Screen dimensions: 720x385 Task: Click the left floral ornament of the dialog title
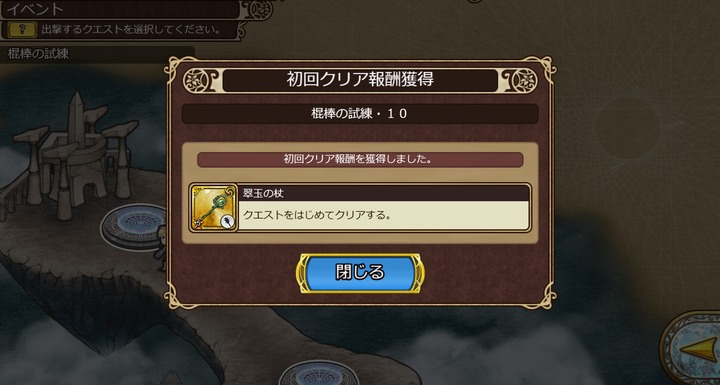pos(201,81)
